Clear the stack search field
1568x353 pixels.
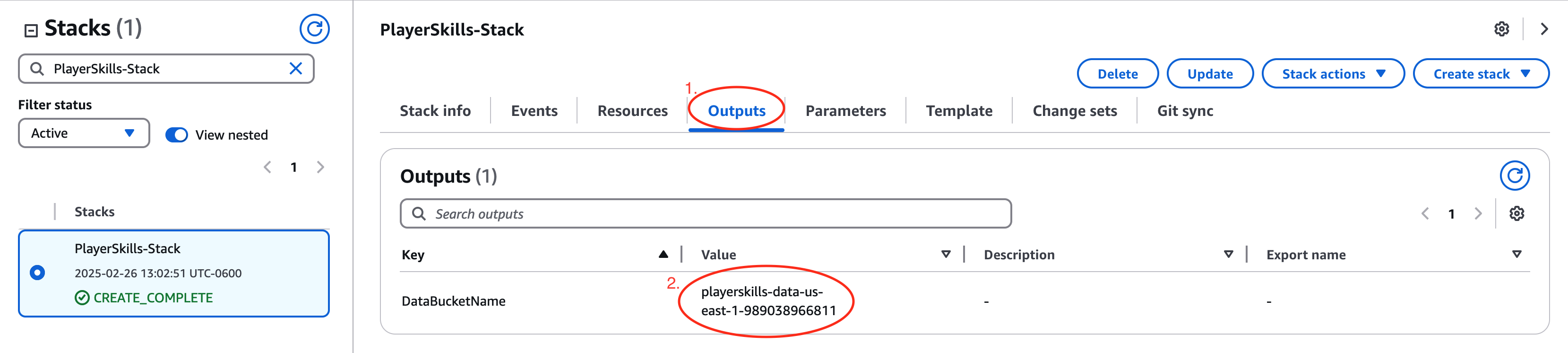click(296, 68)
